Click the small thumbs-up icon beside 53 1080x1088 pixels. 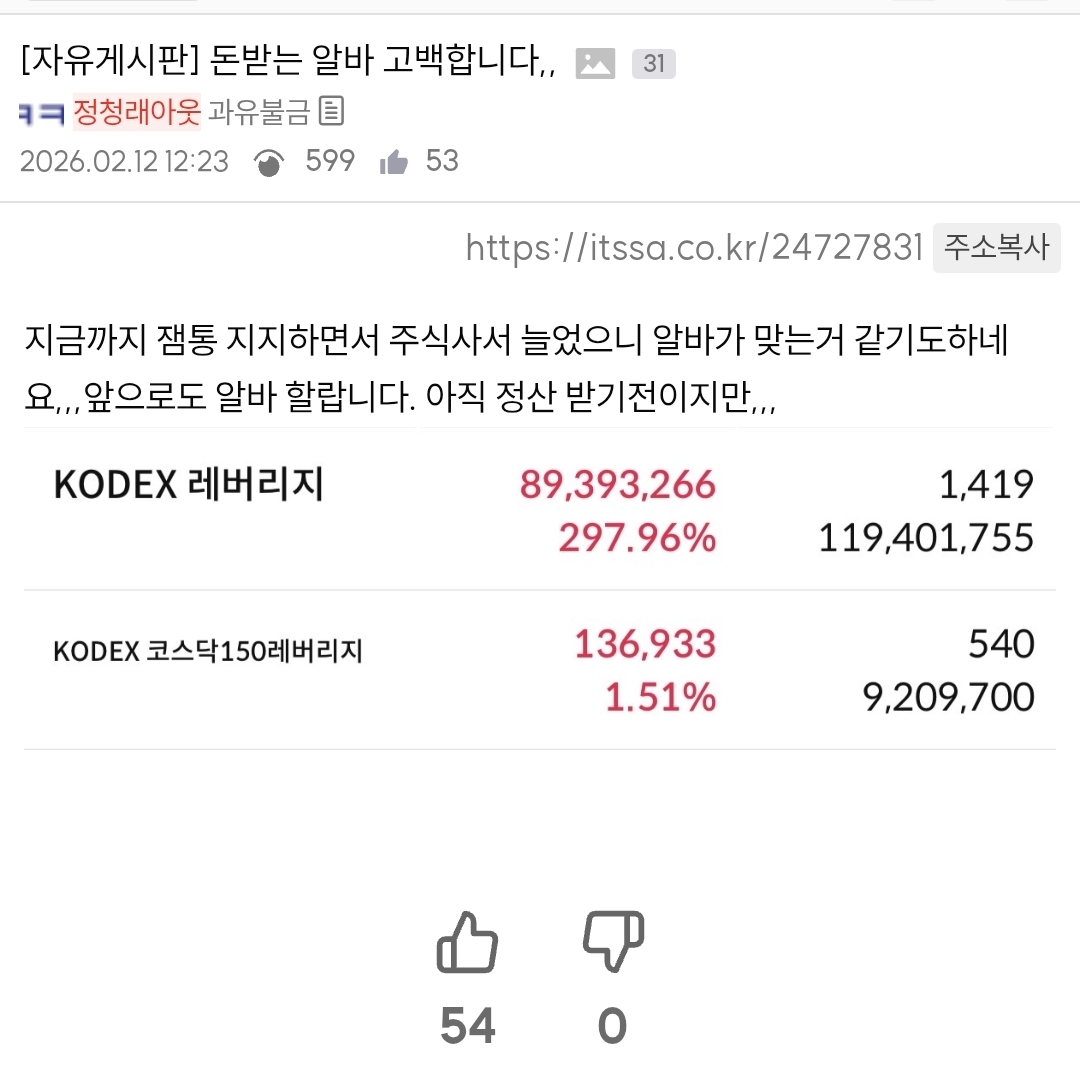click(394, 163)
